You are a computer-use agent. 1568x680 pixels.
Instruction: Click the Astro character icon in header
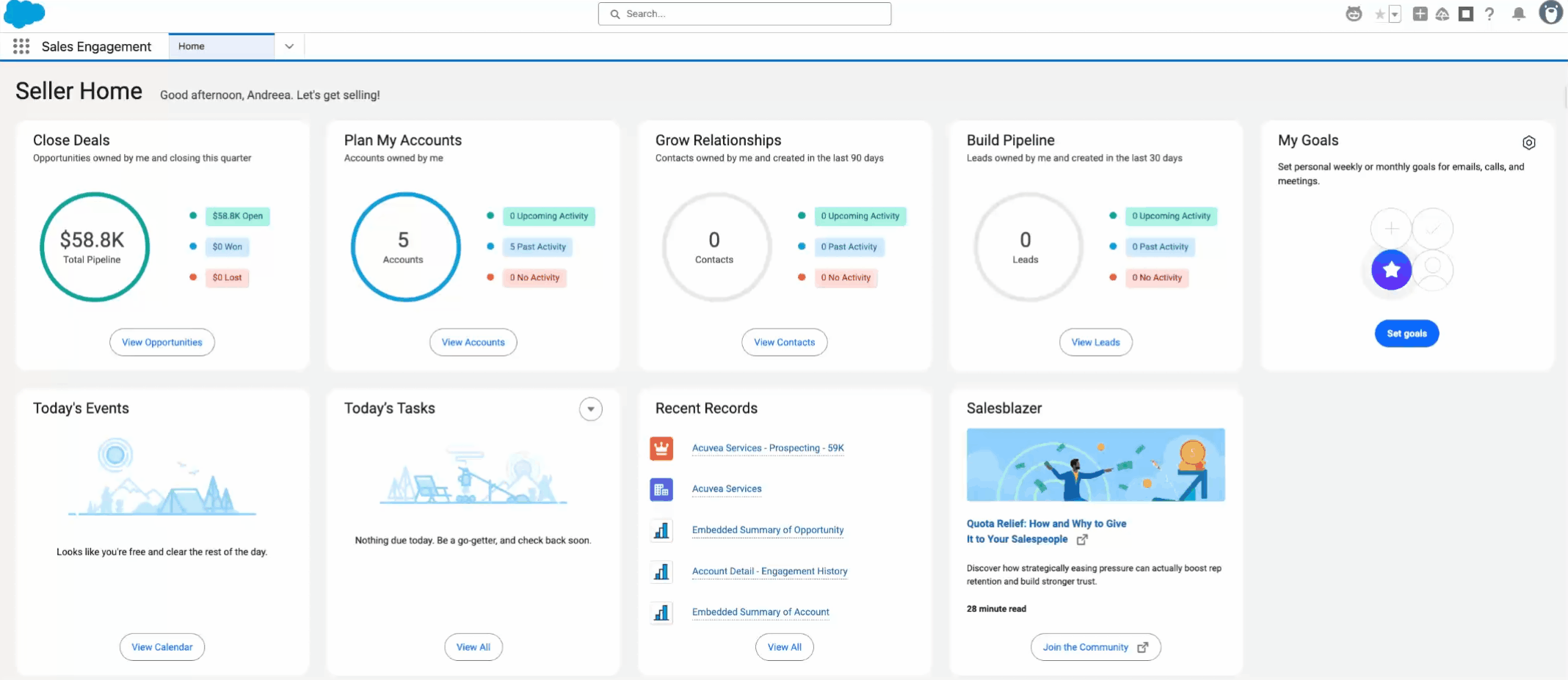[x=1354, y=14]
